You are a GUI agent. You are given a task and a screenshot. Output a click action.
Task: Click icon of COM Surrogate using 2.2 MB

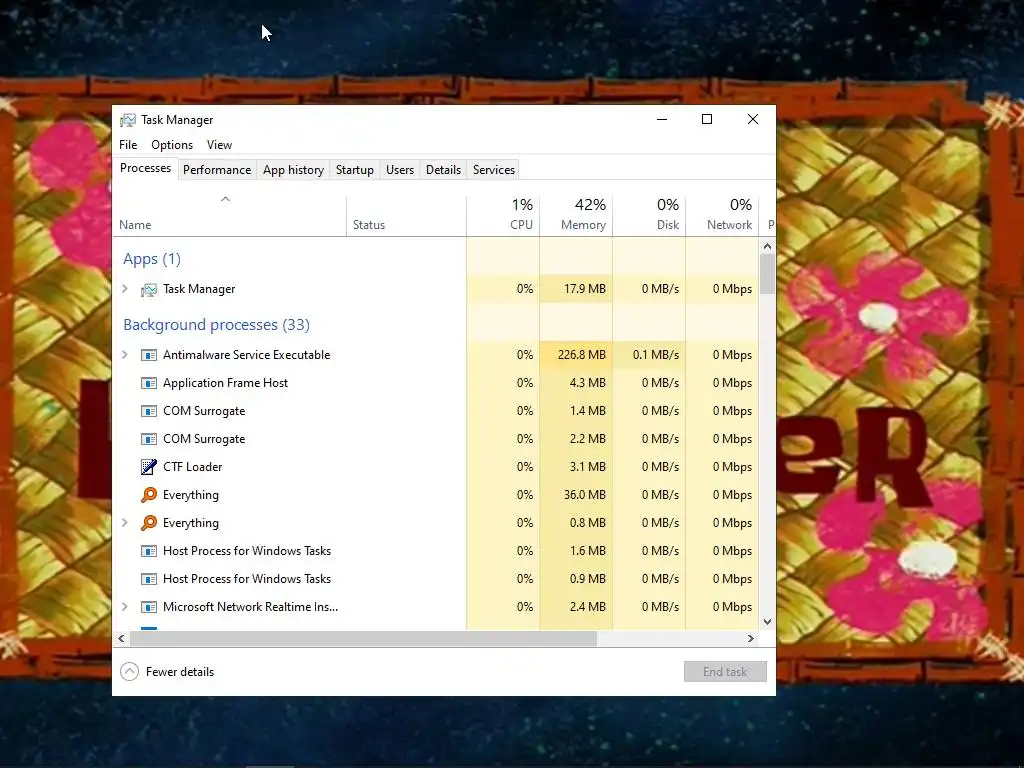click(x=149, y=440)
